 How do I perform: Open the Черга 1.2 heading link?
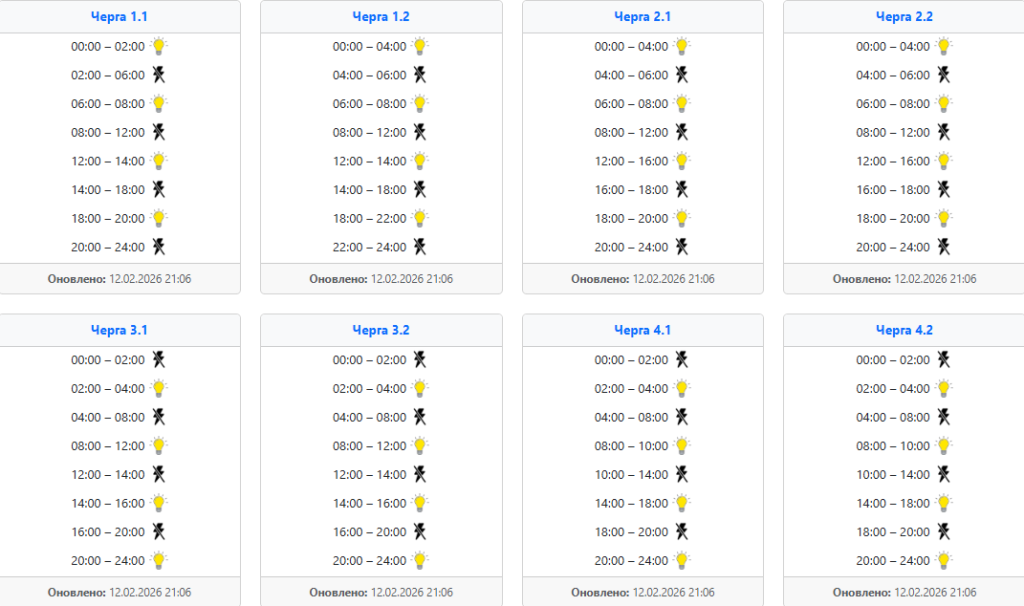(381, 16)
